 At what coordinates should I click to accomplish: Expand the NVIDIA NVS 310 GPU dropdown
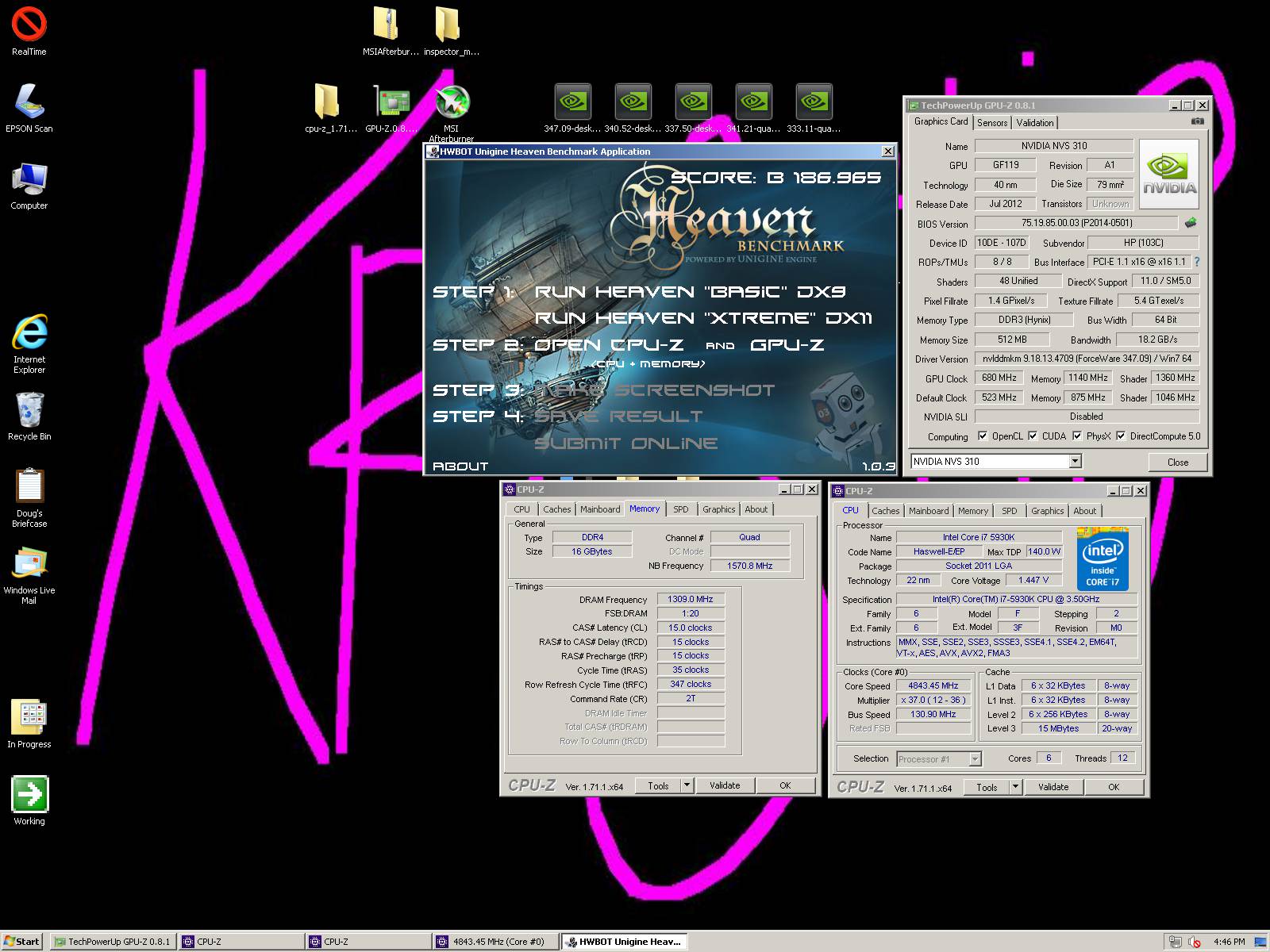(x=1075, y=461)
